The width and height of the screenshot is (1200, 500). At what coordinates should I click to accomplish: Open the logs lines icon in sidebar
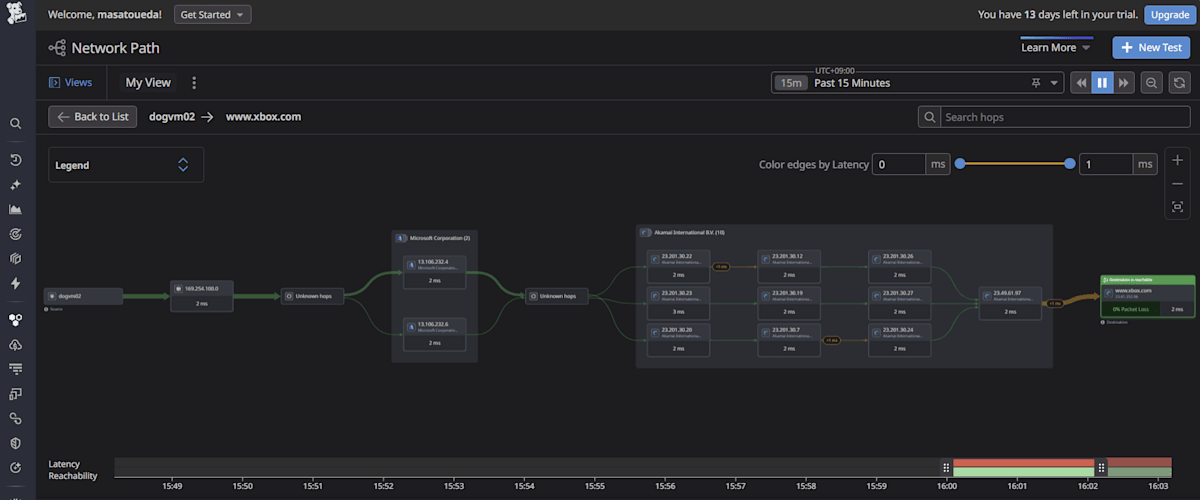tap(15, 369)
